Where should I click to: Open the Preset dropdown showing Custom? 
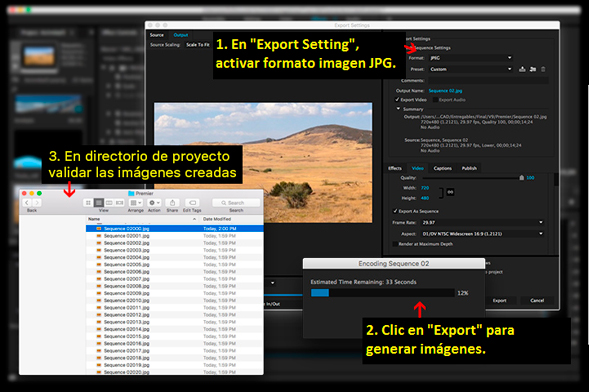tap(470, 69)
